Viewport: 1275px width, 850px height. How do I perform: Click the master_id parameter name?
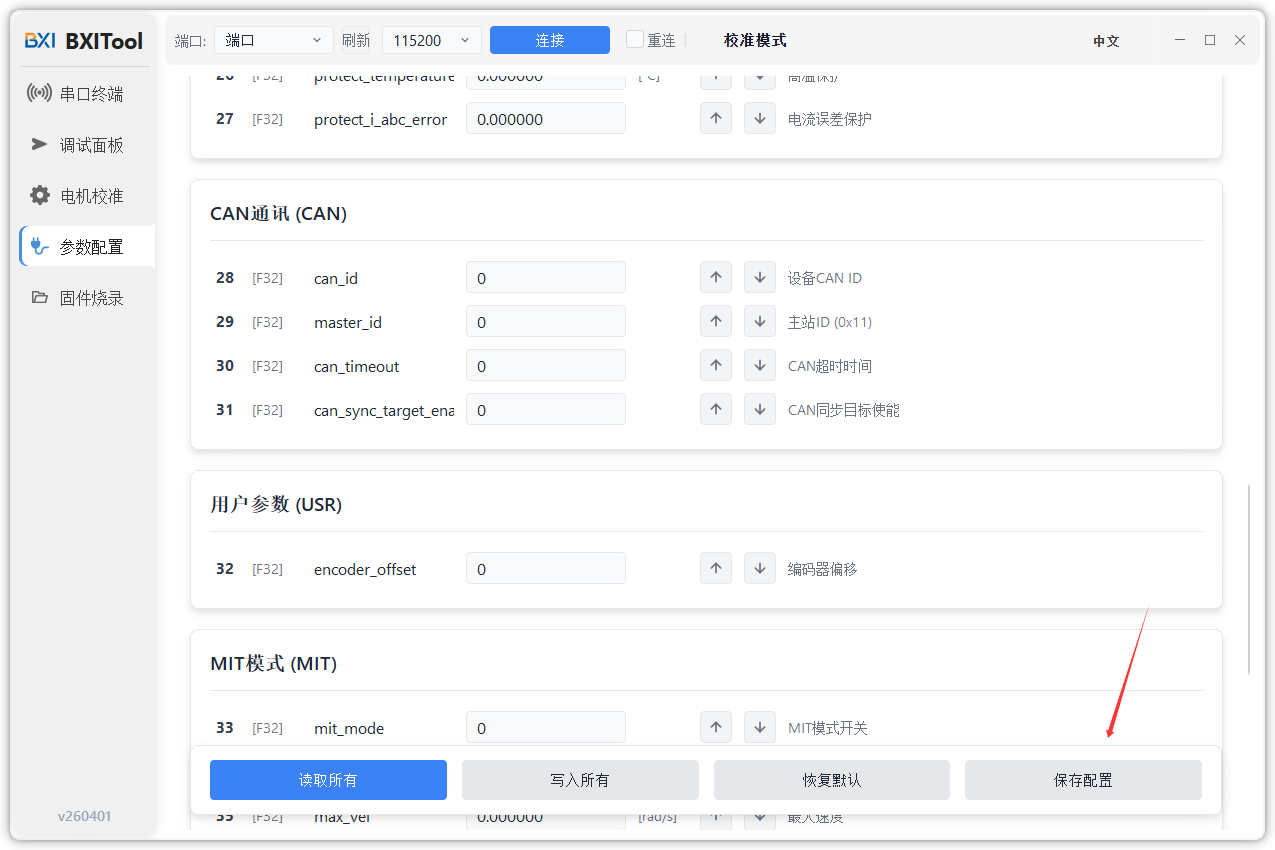coord(348,322)
